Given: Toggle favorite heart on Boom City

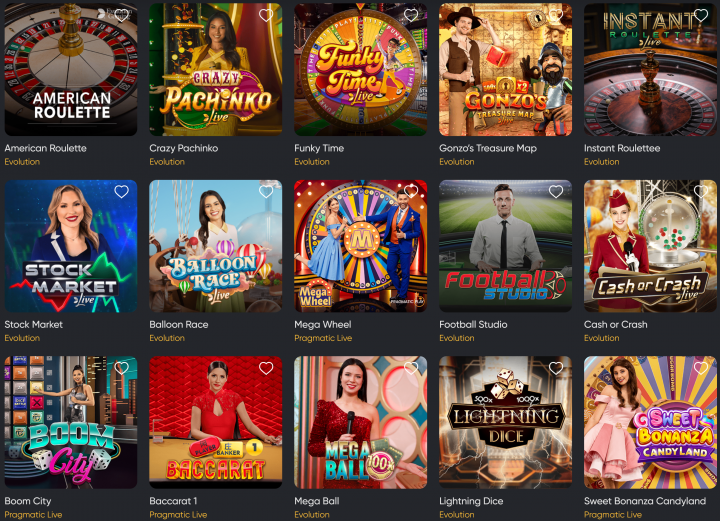Looking at the screenshot, I should click(x=121, y=368).
